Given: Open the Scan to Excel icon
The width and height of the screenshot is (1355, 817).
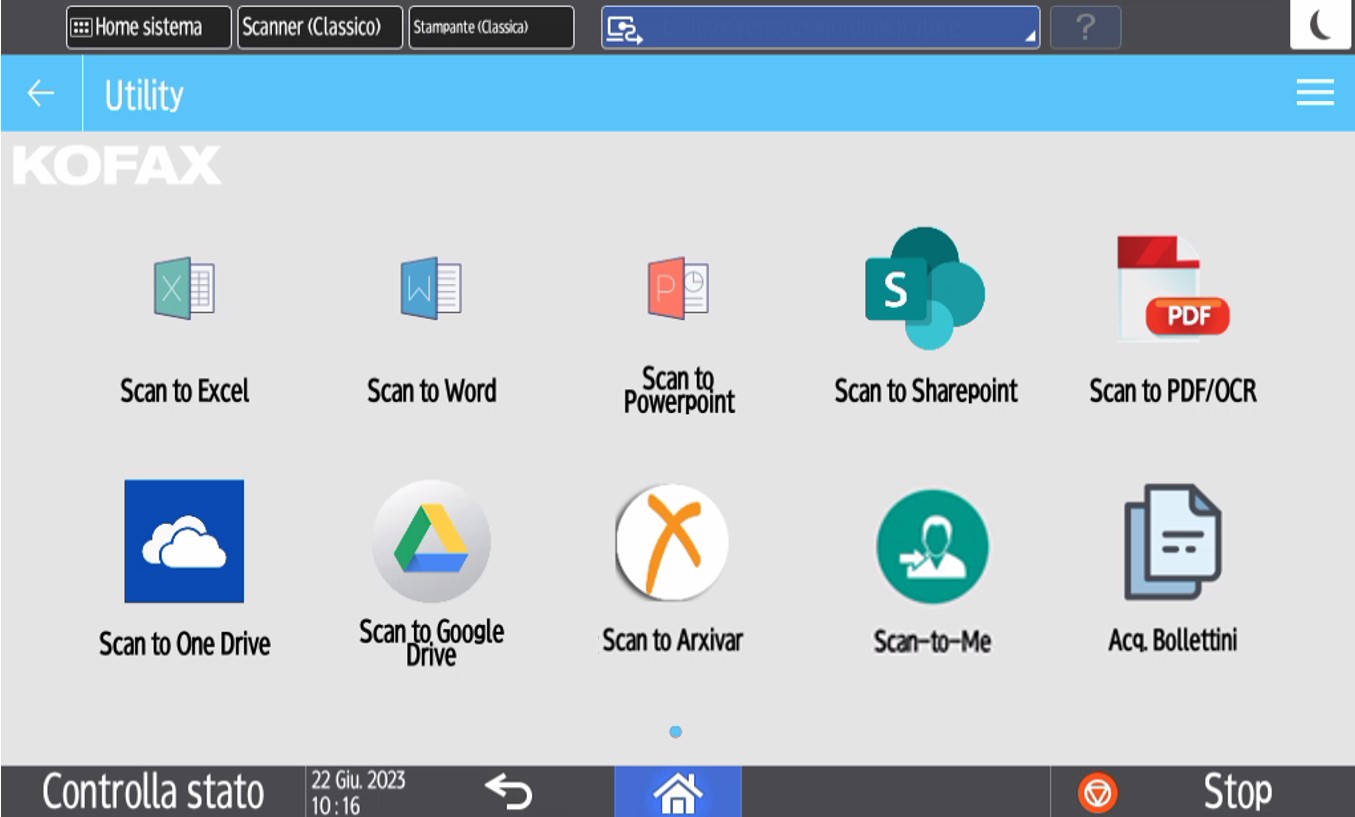Looking at the screenshot, I should (184, 289).
